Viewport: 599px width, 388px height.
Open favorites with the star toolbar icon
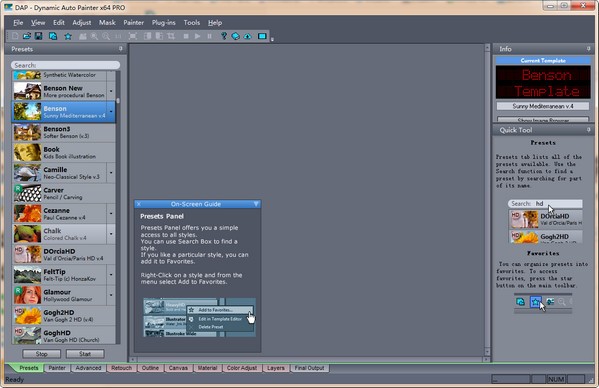tap(68, 36)
